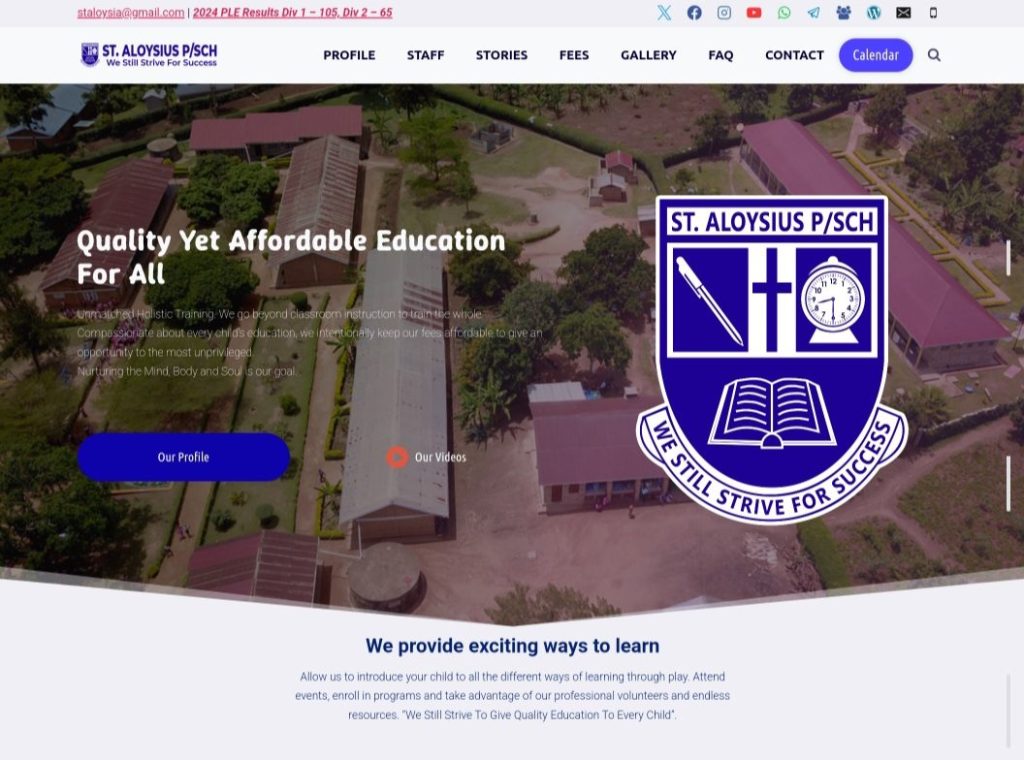1024x760 pixels.
Task: Click the WhatsApp chat icon
Action: pos(784,12)
